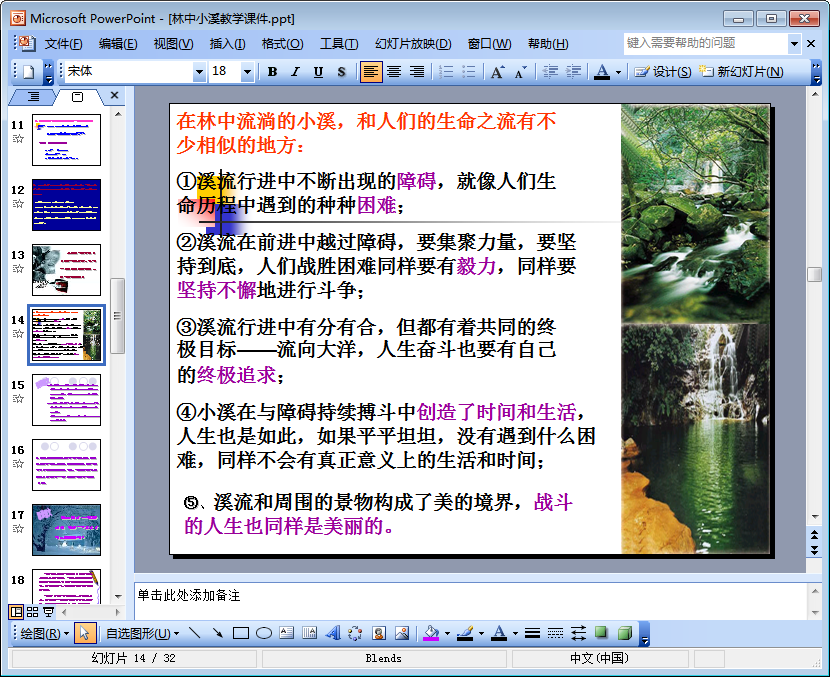
Task: Apply Fill Color paint bucket
Action: (x=431, y=633)
